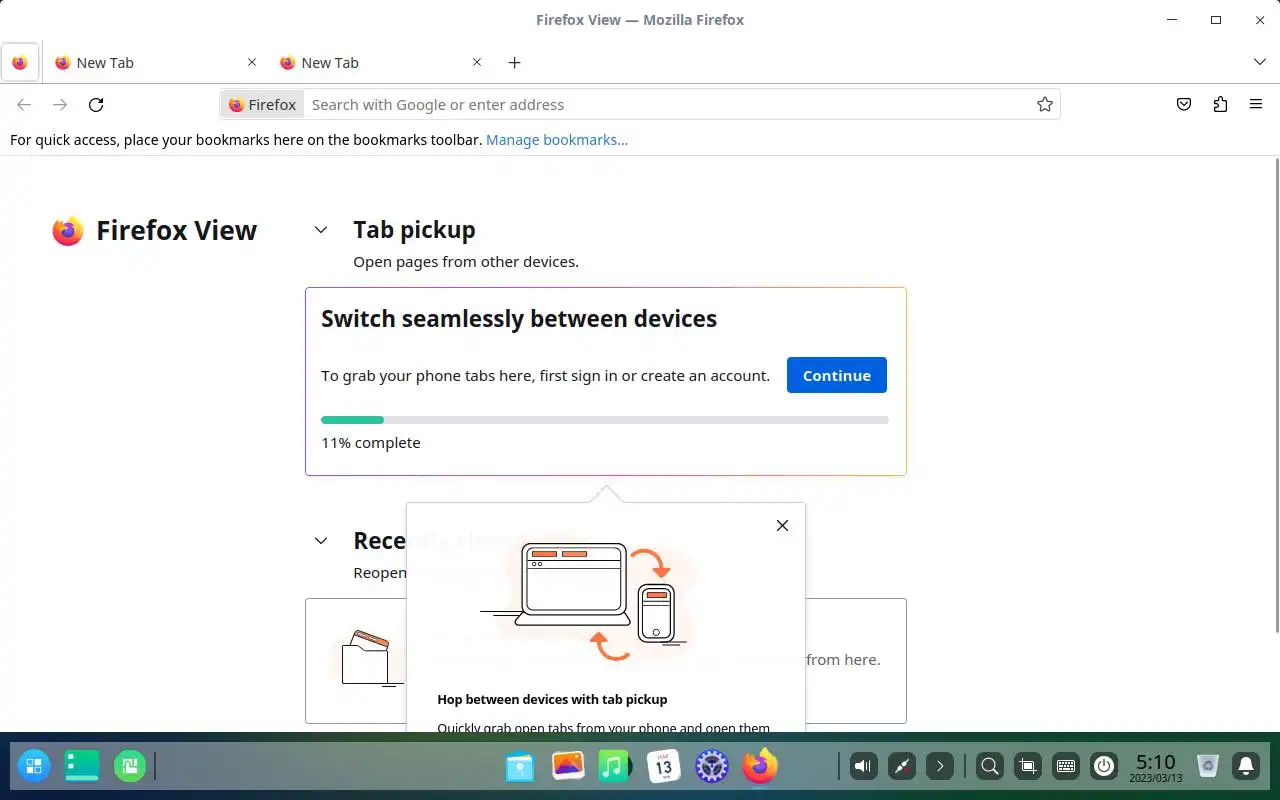Image resolution: width=1280 pixels, height=800 pixels.
Task: Close the second New Tab
Action: point(477,62)
